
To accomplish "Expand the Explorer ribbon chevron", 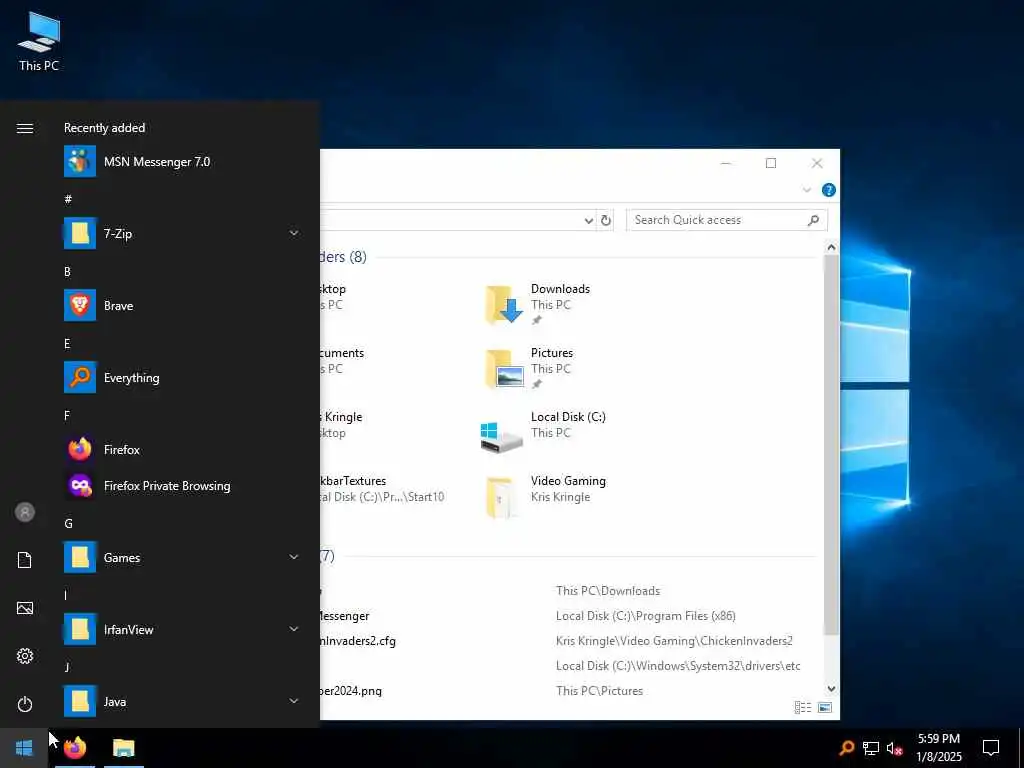I will tap(807, 190).
